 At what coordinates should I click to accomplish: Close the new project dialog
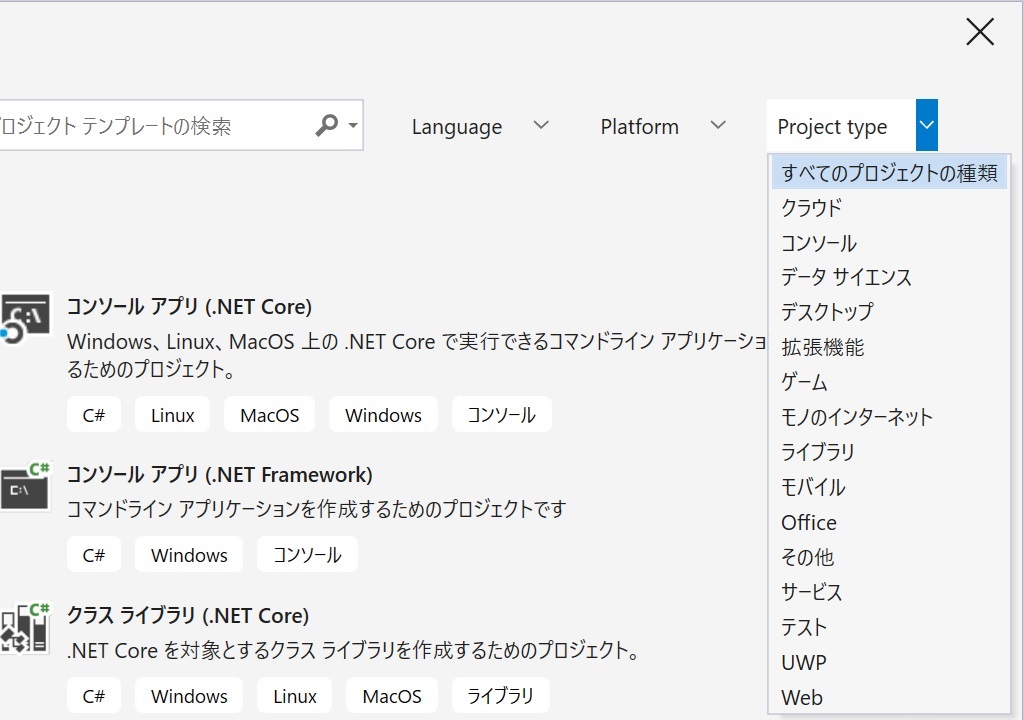(x=980, y=31)
